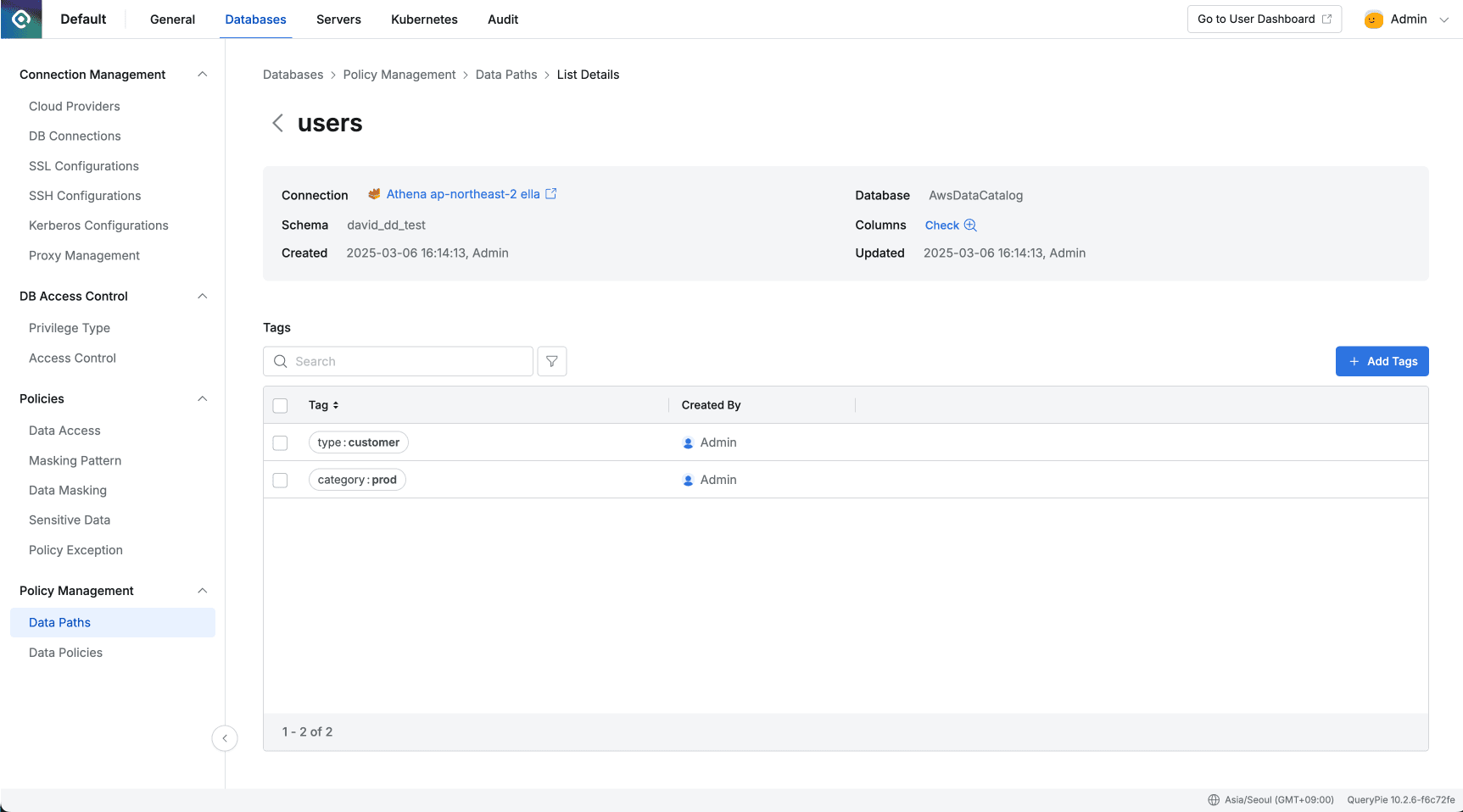The image size is (1463, 812).
Task: Open the tag filter funnel icon
Action: [552, 361]
